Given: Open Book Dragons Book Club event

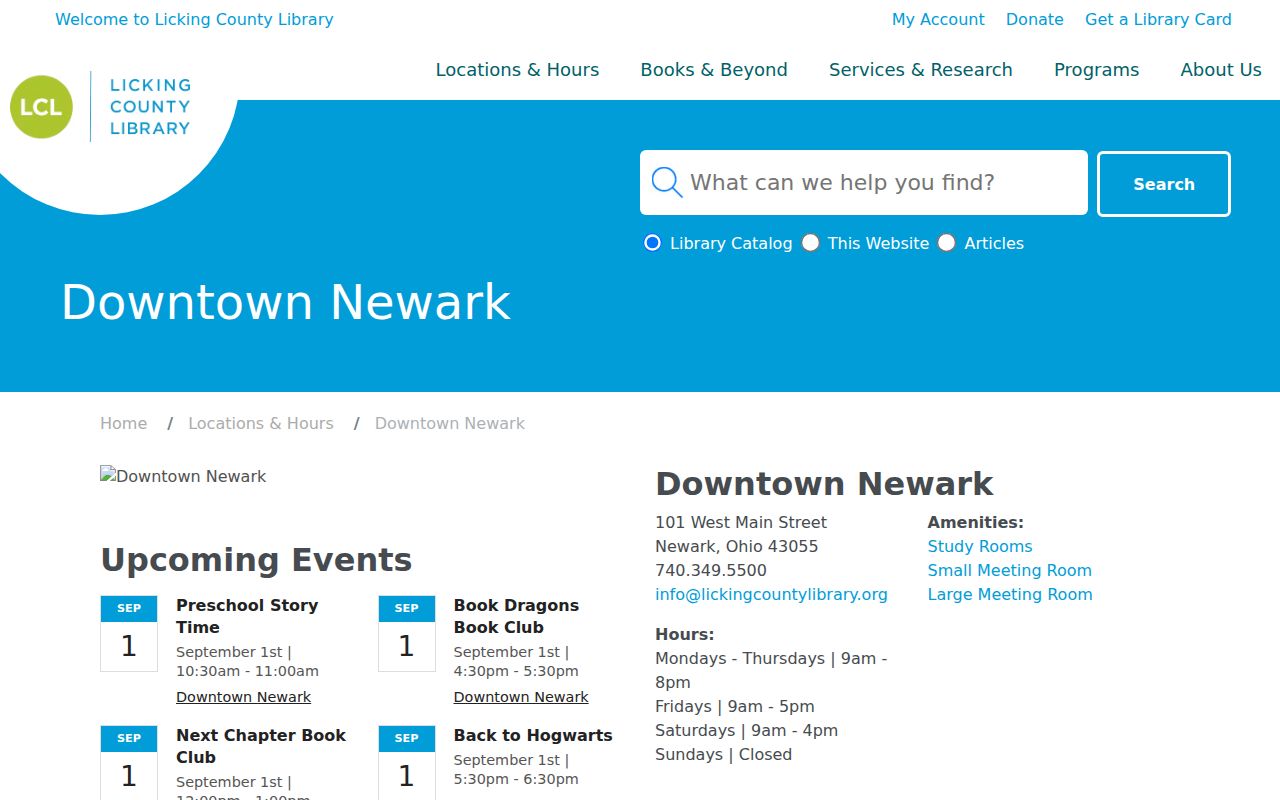Looking at the screenshot, I should (516, 616).
